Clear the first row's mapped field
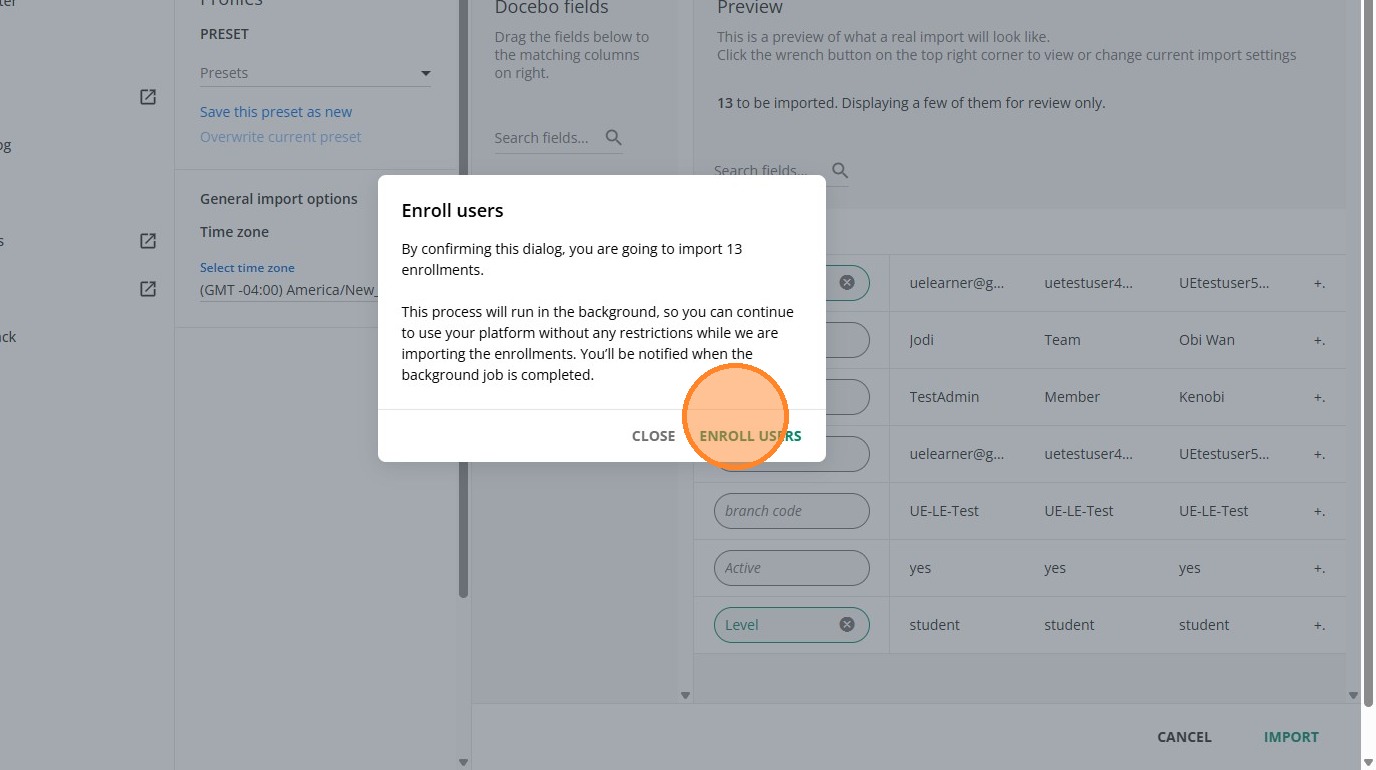Image resolution: width=1376 pixels, height=770 pixels. pyautogui.click(x=847, y=283)
